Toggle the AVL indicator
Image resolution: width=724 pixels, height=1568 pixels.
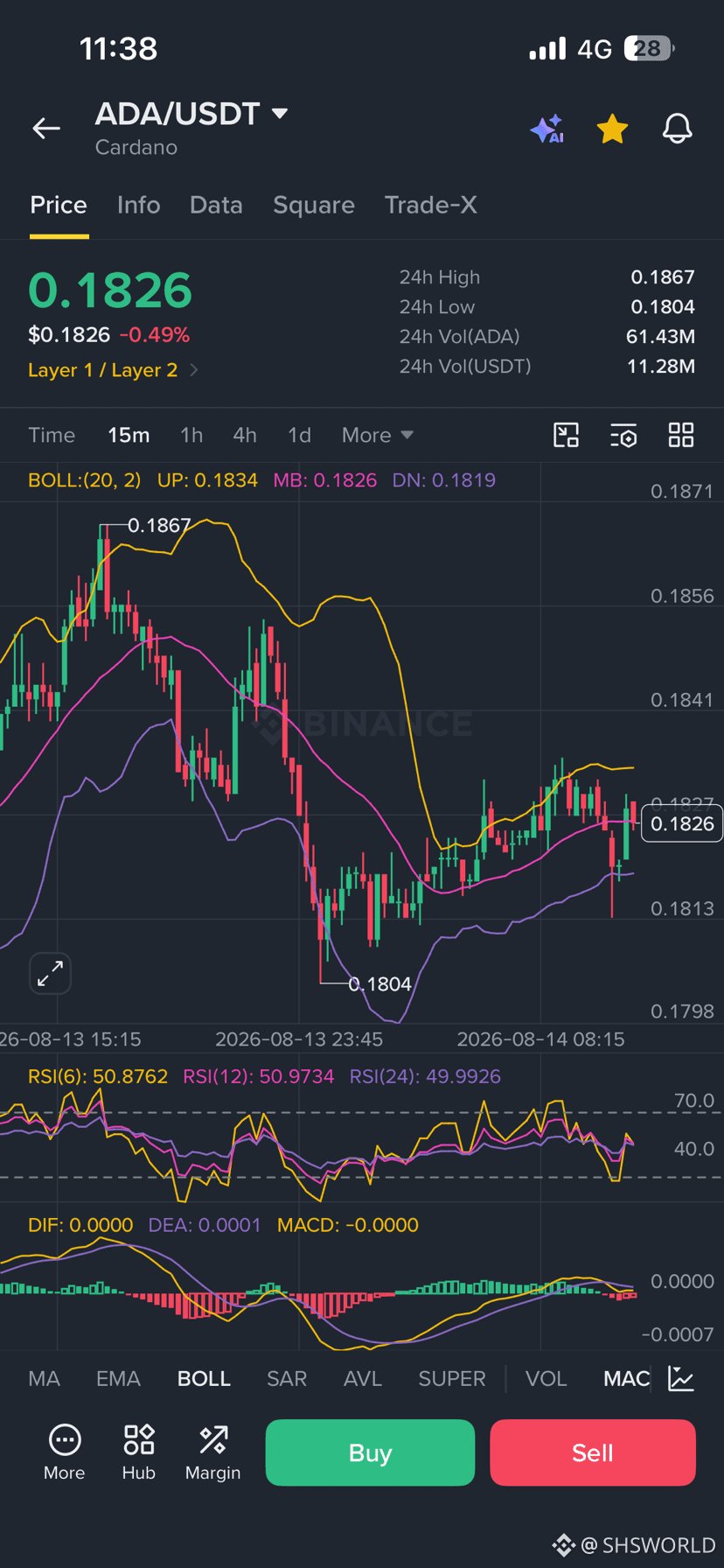[363, 1378]
